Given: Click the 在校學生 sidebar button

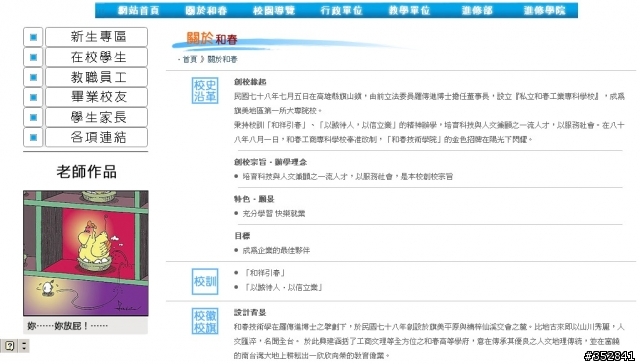Looking at the screenshot, I should click(x=96, y=57).
